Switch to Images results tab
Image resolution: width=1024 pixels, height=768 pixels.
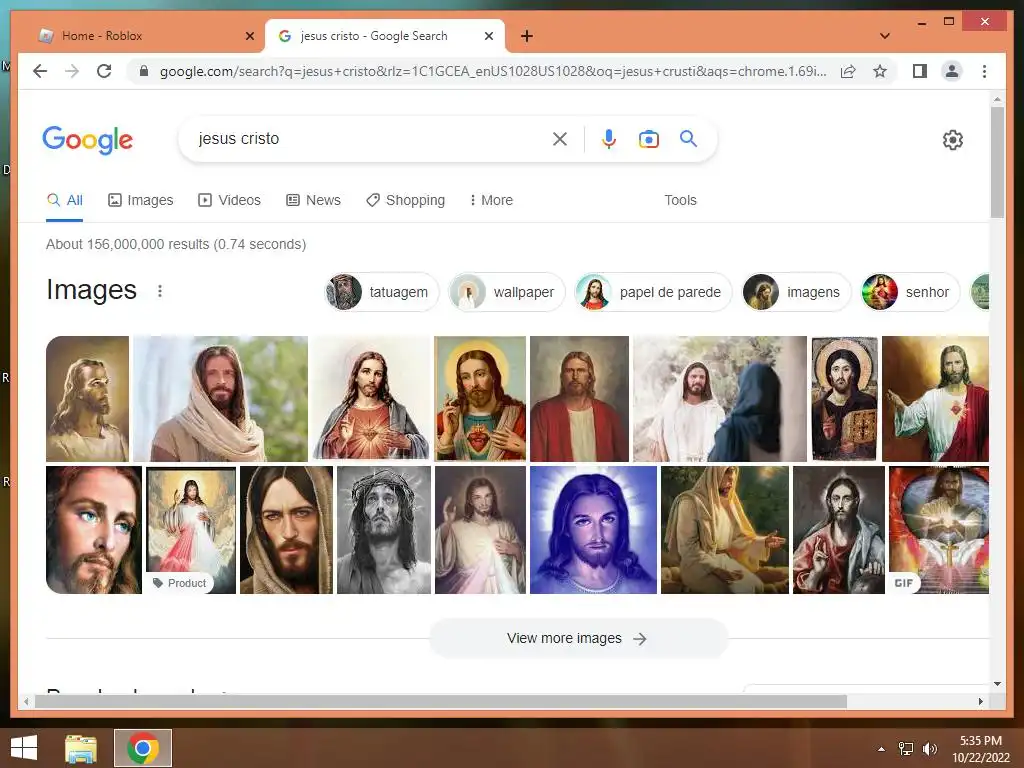[x=140, y=200]
